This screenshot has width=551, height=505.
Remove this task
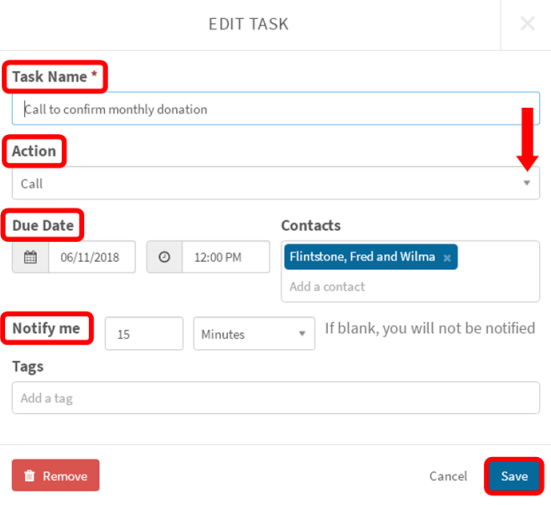56,475
